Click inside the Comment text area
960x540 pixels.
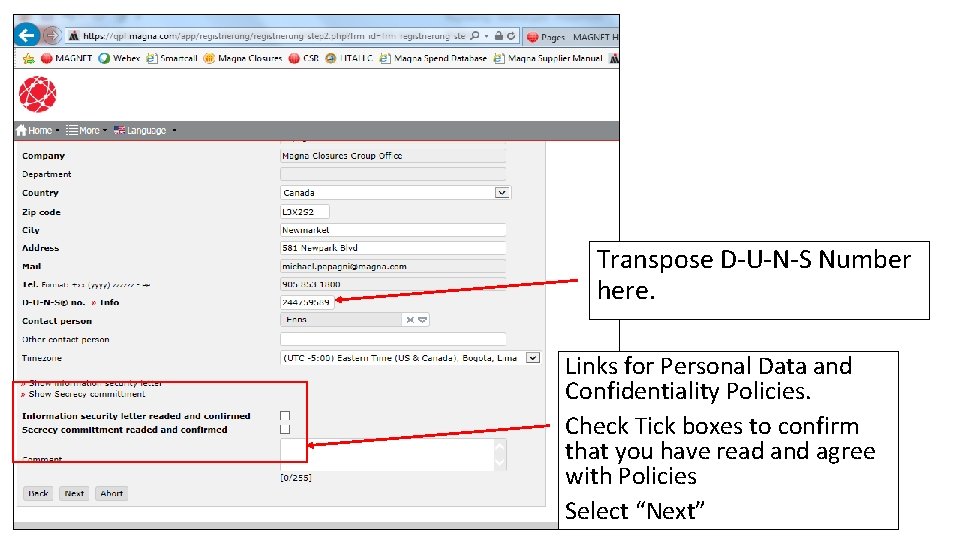[393, 455]
